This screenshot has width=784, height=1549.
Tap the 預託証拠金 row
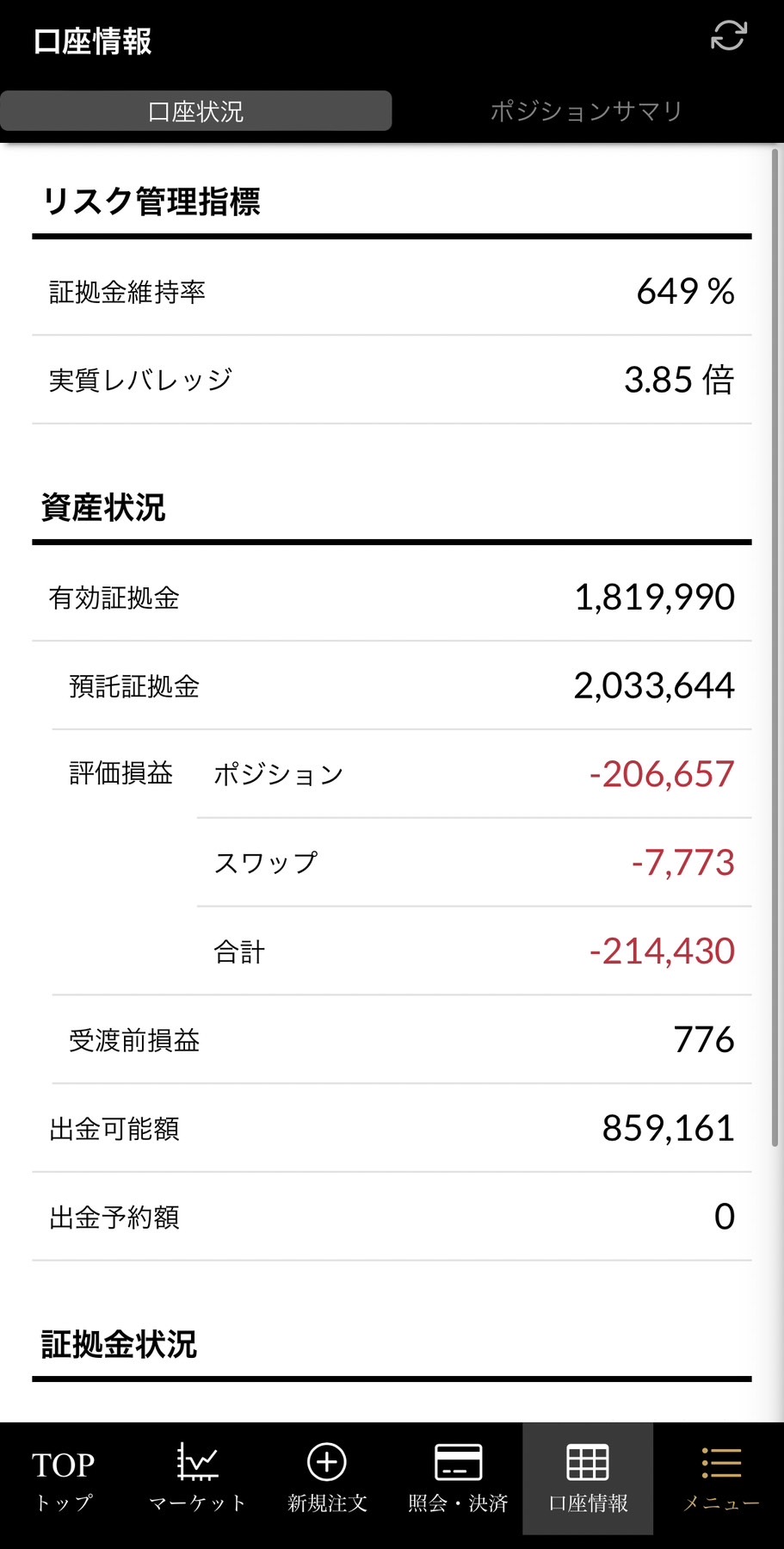tap(401, 686)
